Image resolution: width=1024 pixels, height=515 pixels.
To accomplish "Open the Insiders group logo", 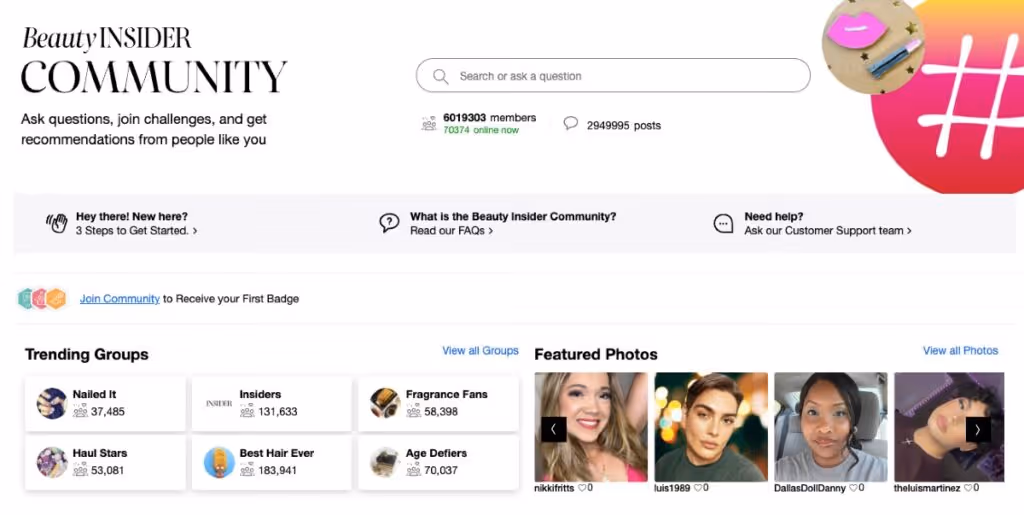I will coord(219,403).
